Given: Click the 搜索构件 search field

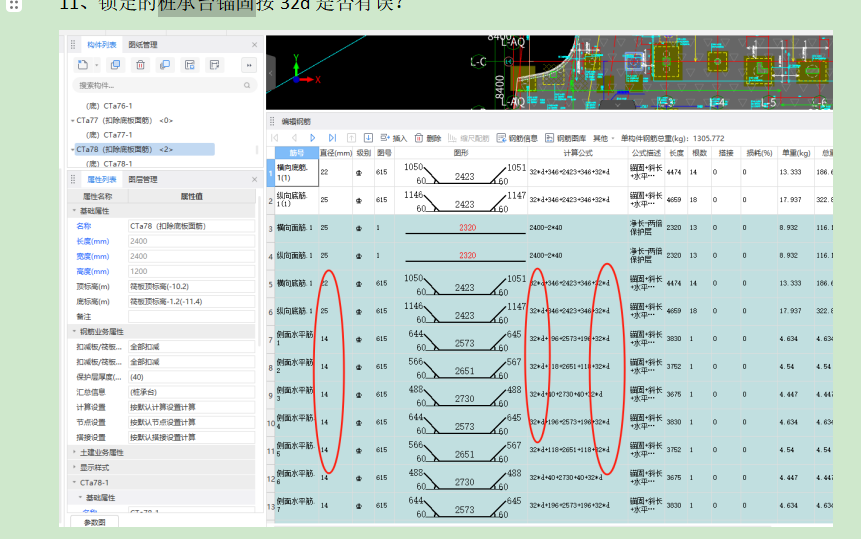Looking at the screenshot, I should (x=165, y=85).
